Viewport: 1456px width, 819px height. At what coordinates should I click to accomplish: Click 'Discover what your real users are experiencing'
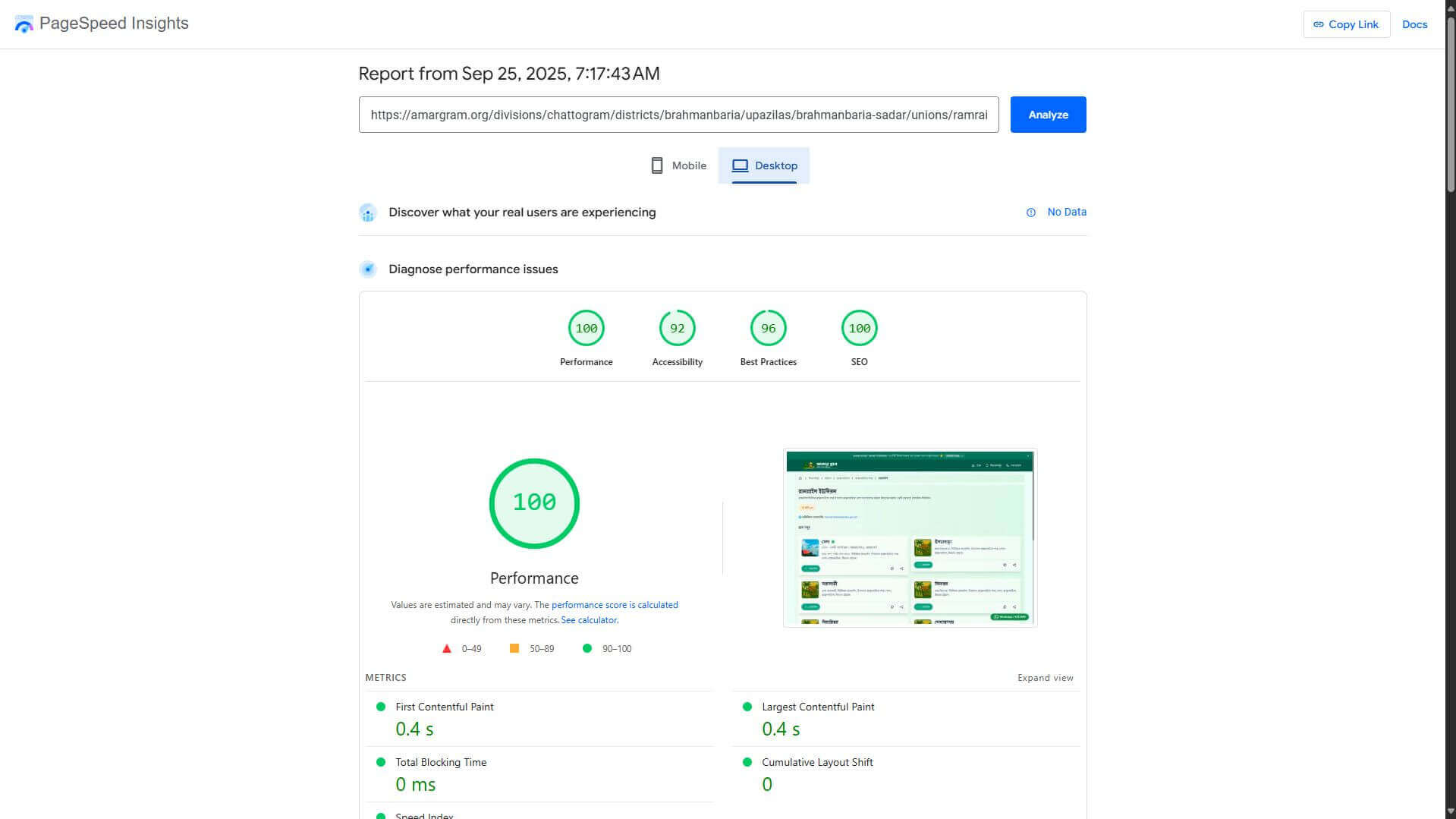(522, 213)
